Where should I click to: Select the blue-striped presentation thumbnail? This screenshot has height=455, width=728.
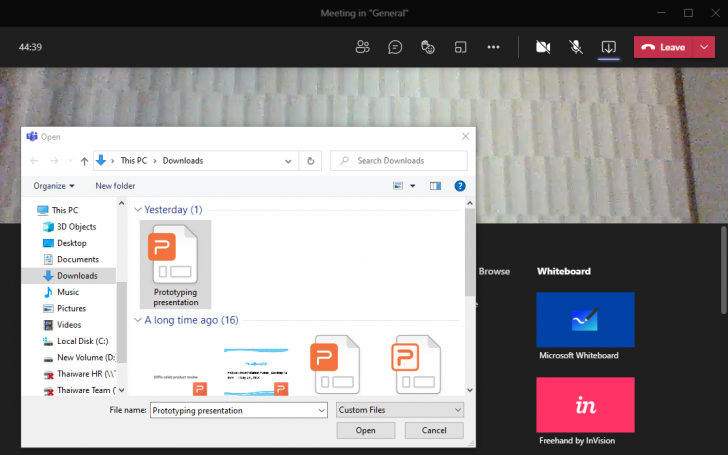pyautogui.click(x=256, y=370)
